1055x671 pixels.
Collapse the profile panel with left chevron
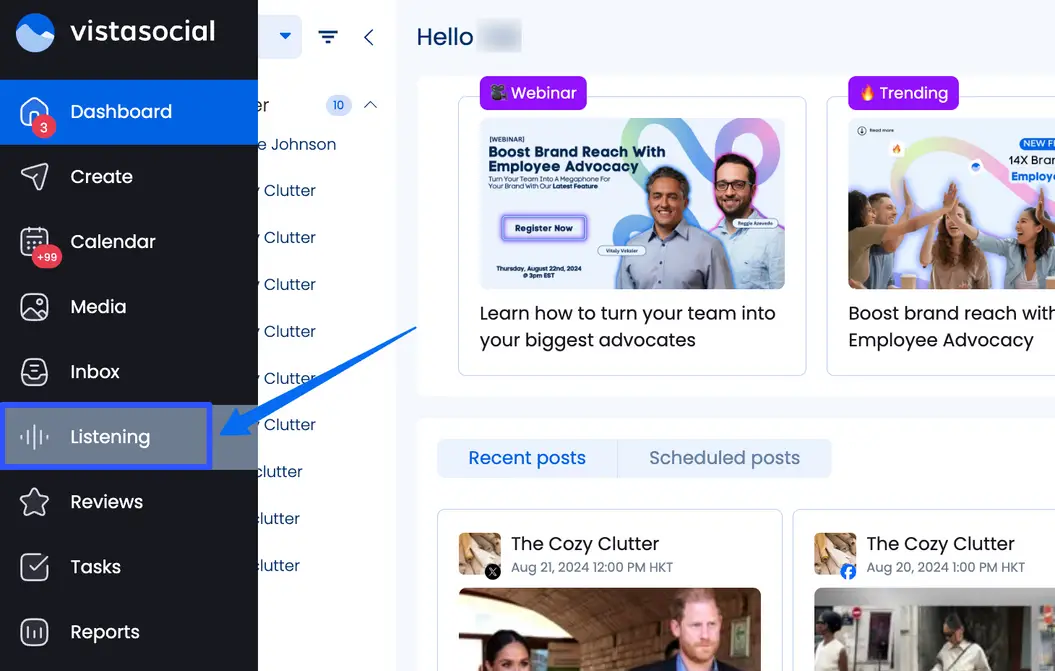tap(368, 37)
